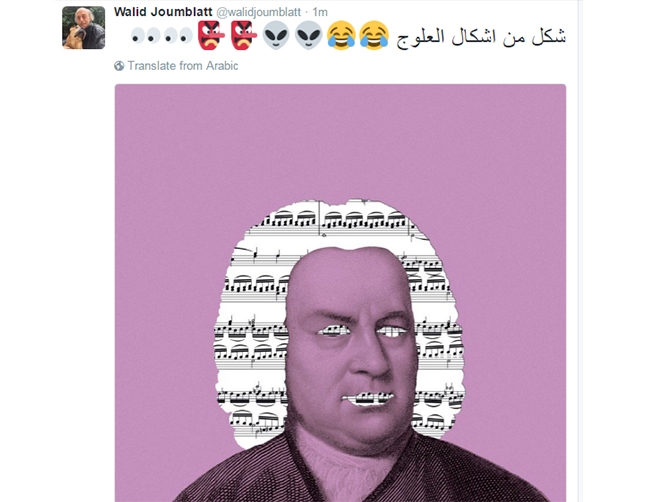Open the attached purple portrait image
665x502 pixels.
(x=340, y=293)
